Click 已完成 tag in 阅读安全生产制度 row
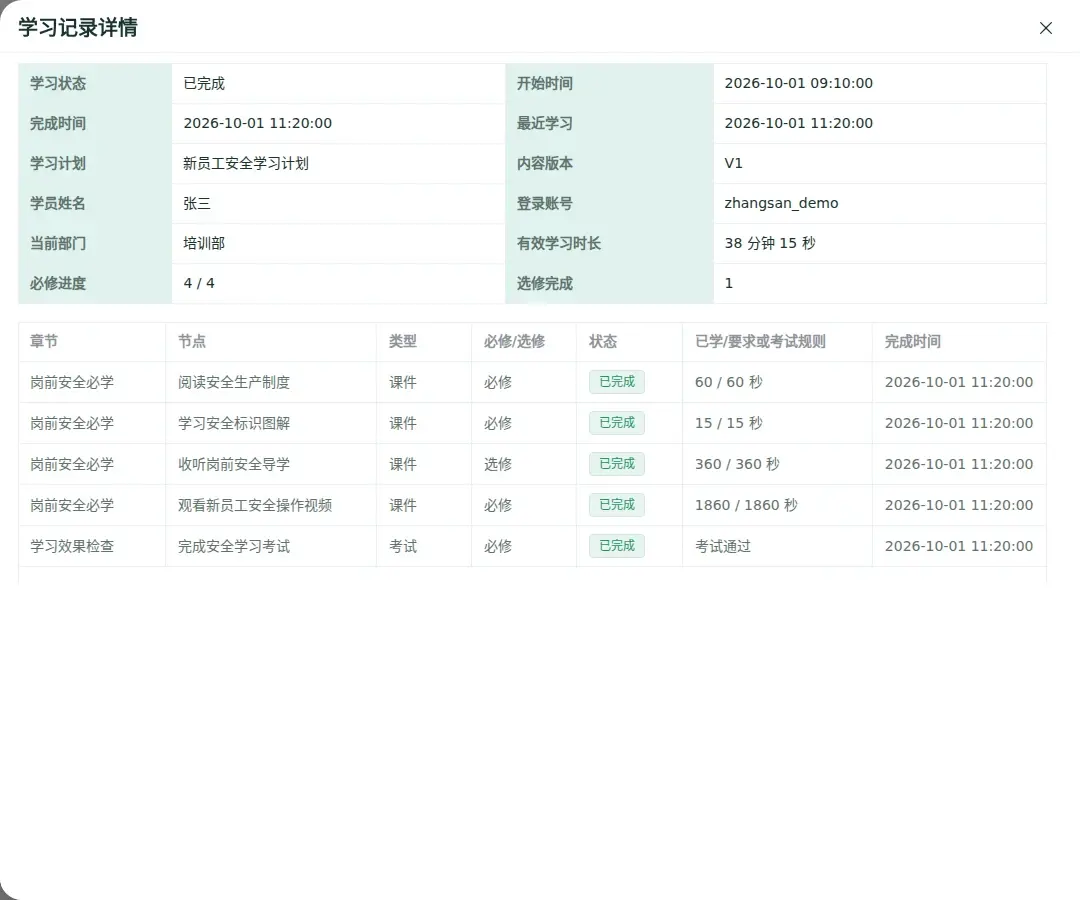1080x900 pixels. coord(617,381)
